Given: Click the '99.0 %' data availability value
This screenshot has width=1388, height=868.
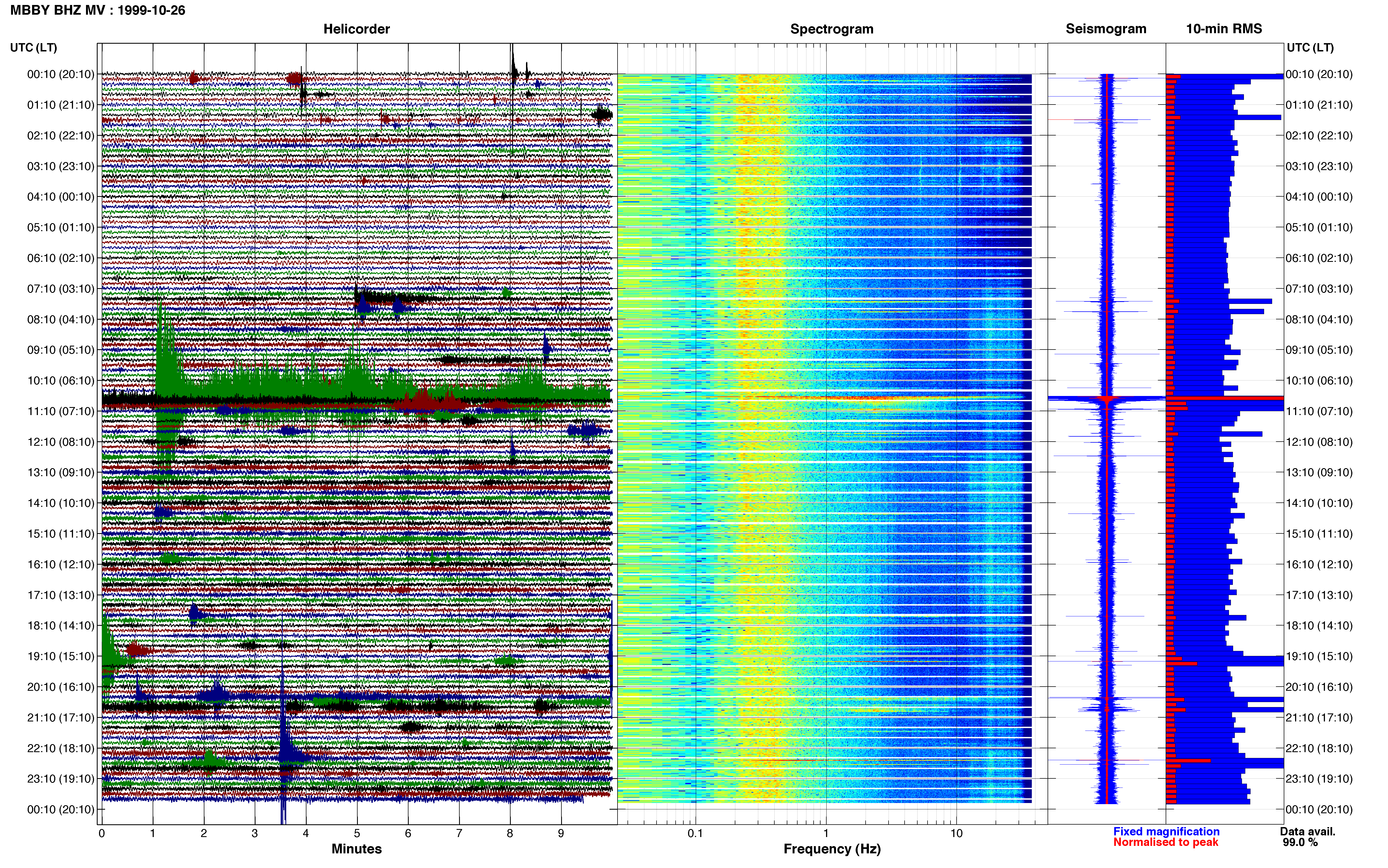Looking at the screenshot, I should (1300, 842).
